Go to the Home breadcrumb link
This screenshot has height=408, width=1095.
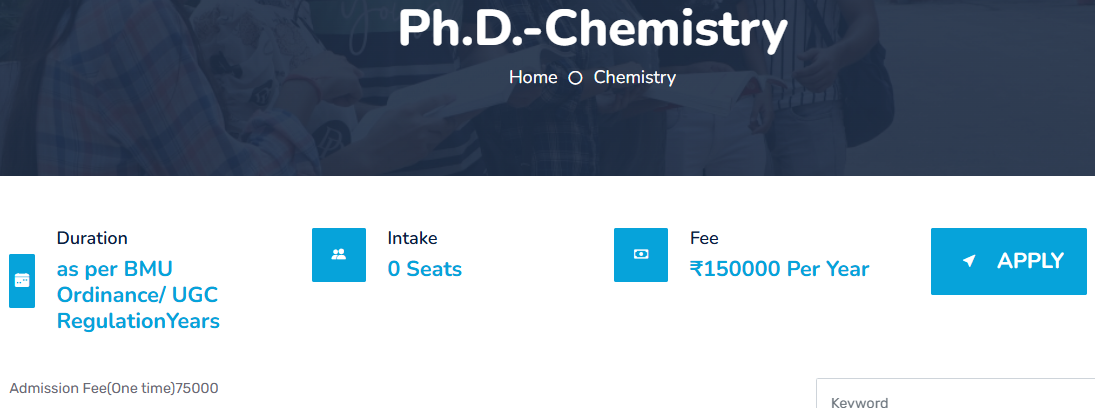click(x=533, y=77)
